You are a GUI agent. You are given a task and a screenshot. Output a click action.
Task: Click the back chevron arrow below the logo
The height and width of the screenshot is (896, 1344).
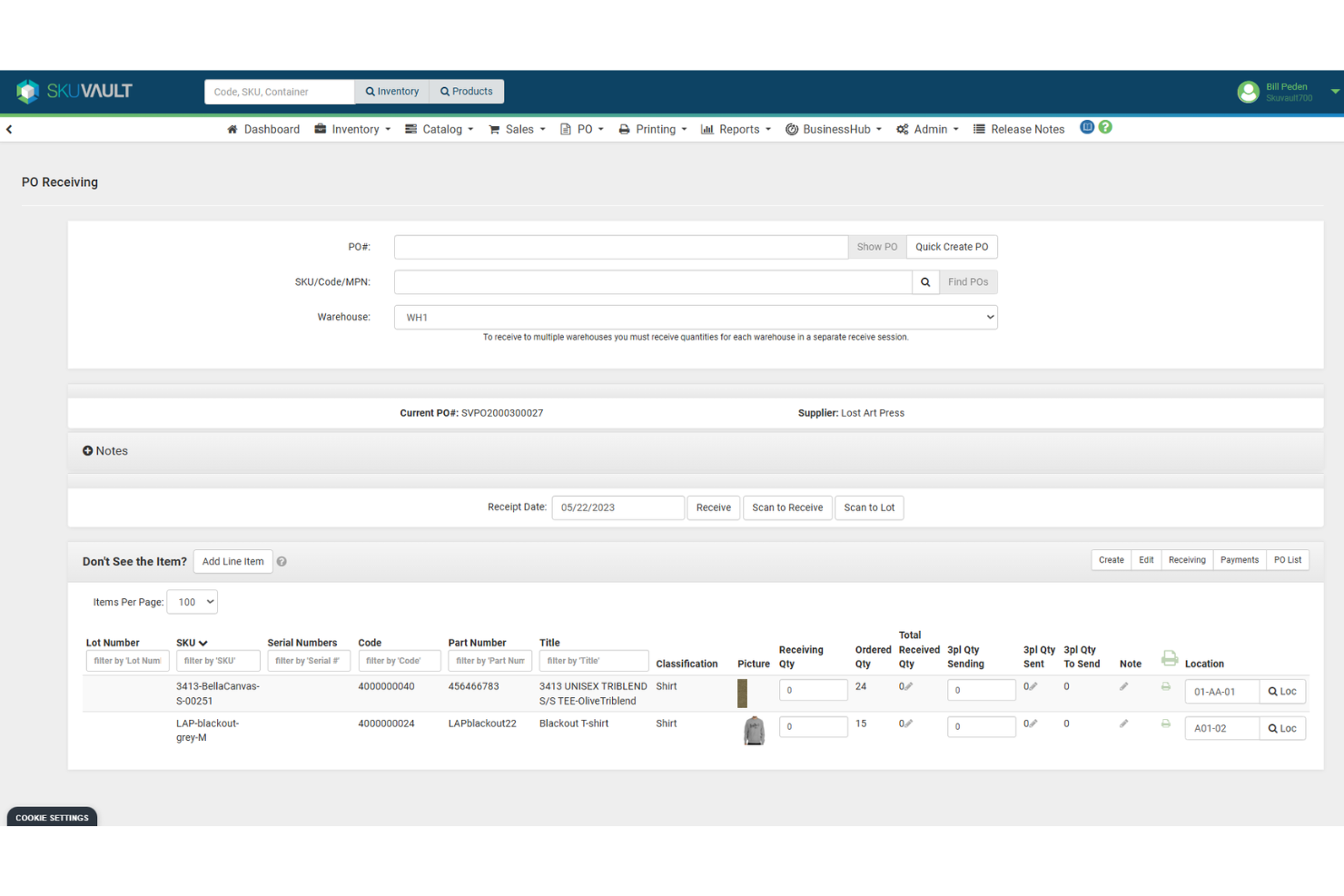point(9,129)
